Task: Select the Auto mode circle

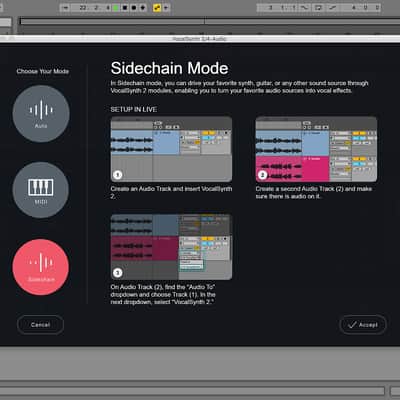Action: click(x=41, y=114)
